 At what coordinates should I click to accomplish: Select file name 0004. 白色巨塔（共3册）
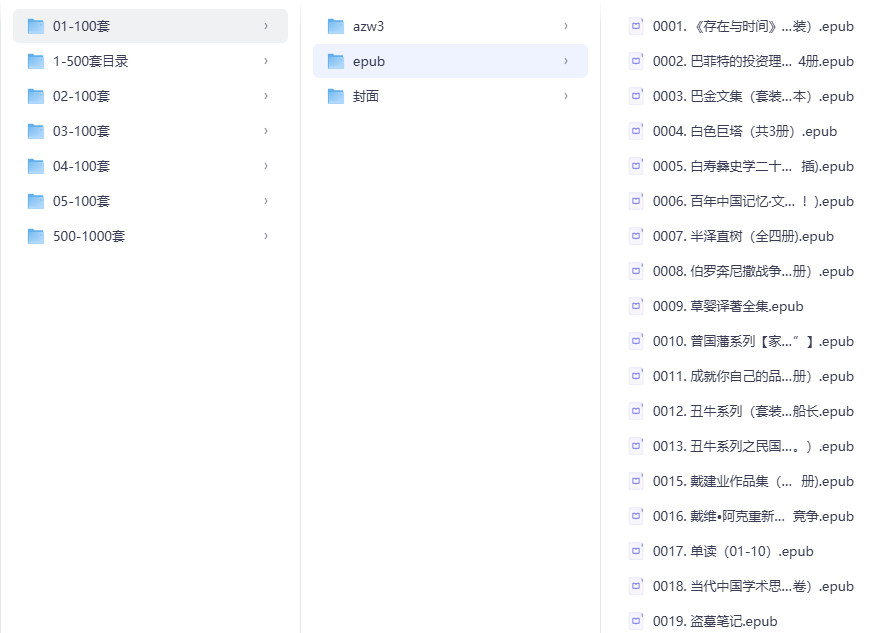click(745, 131)
